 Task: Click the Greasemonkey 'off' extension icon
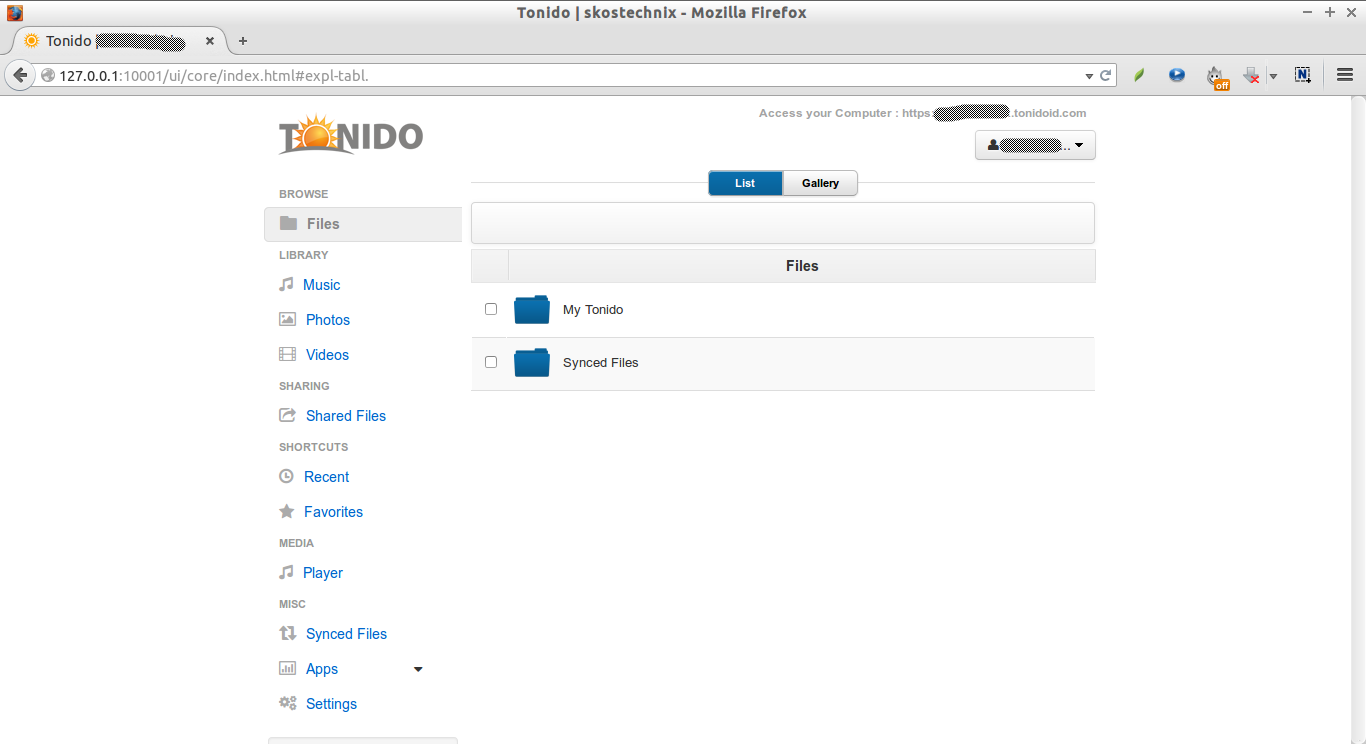1216,77
